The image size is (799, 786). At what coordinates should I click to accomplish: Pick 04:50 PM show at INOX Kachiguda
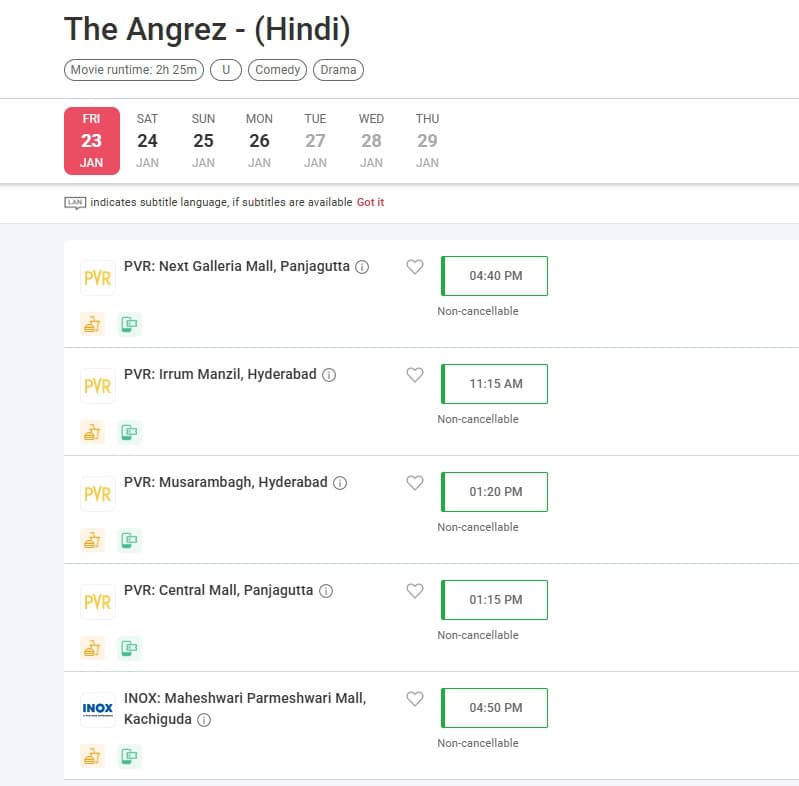495,708
